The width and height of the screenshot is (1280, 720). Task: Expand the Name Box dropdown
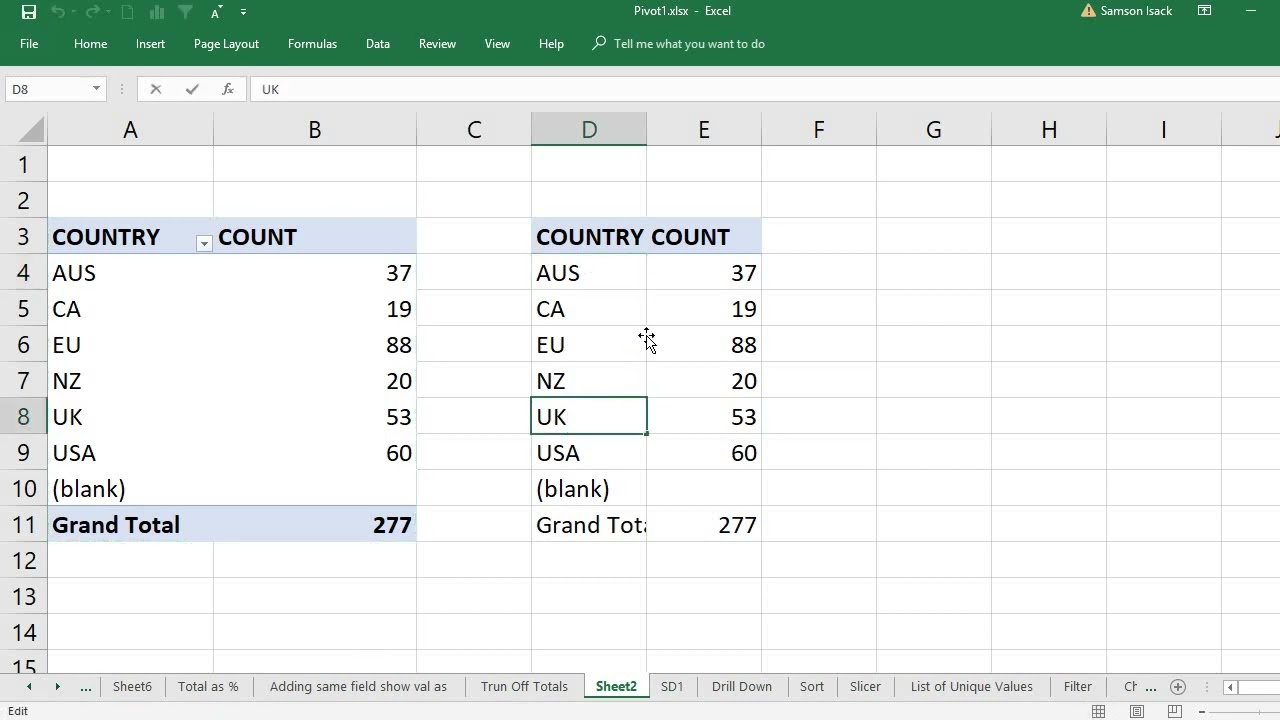tap(96, 89)
